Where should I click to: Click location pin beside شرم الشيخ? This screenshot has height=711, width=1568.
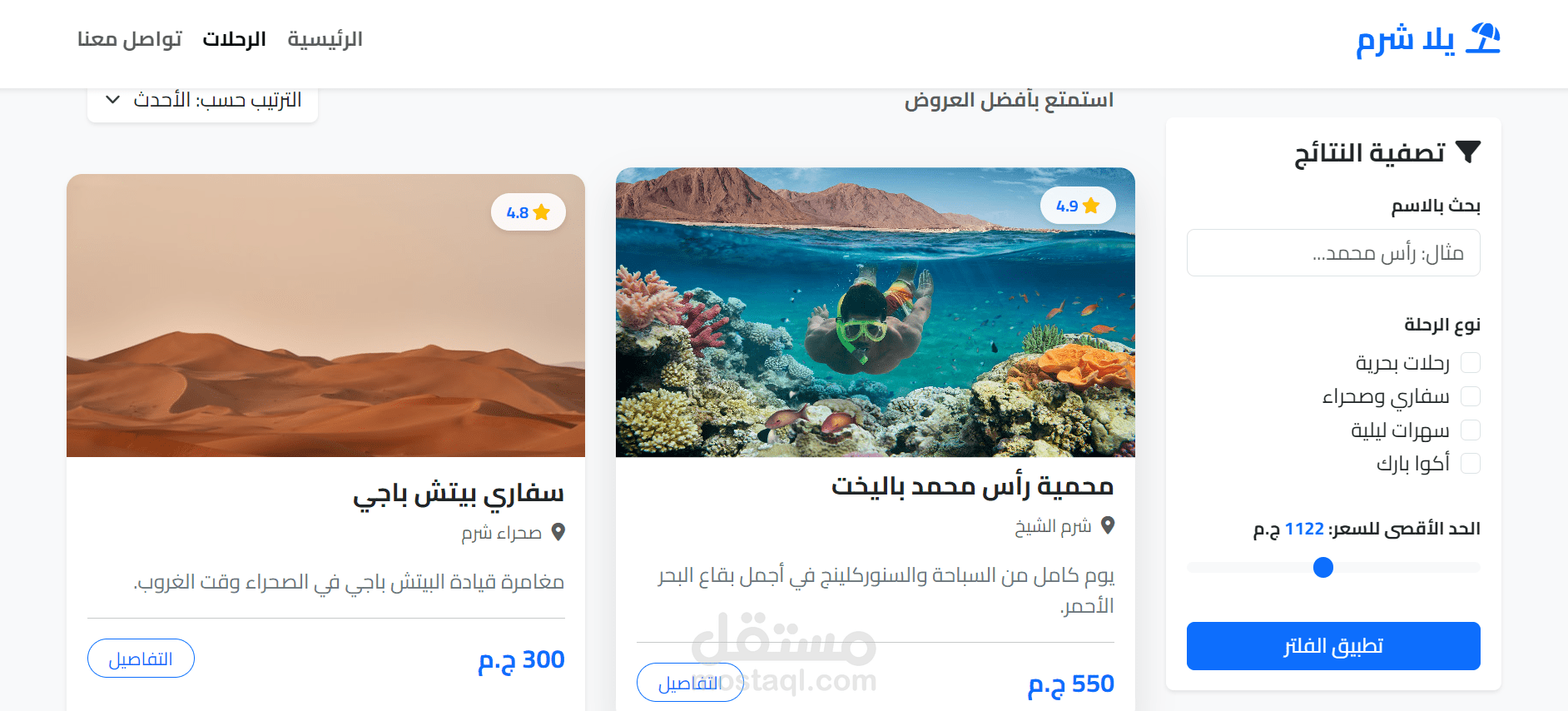1107,525
